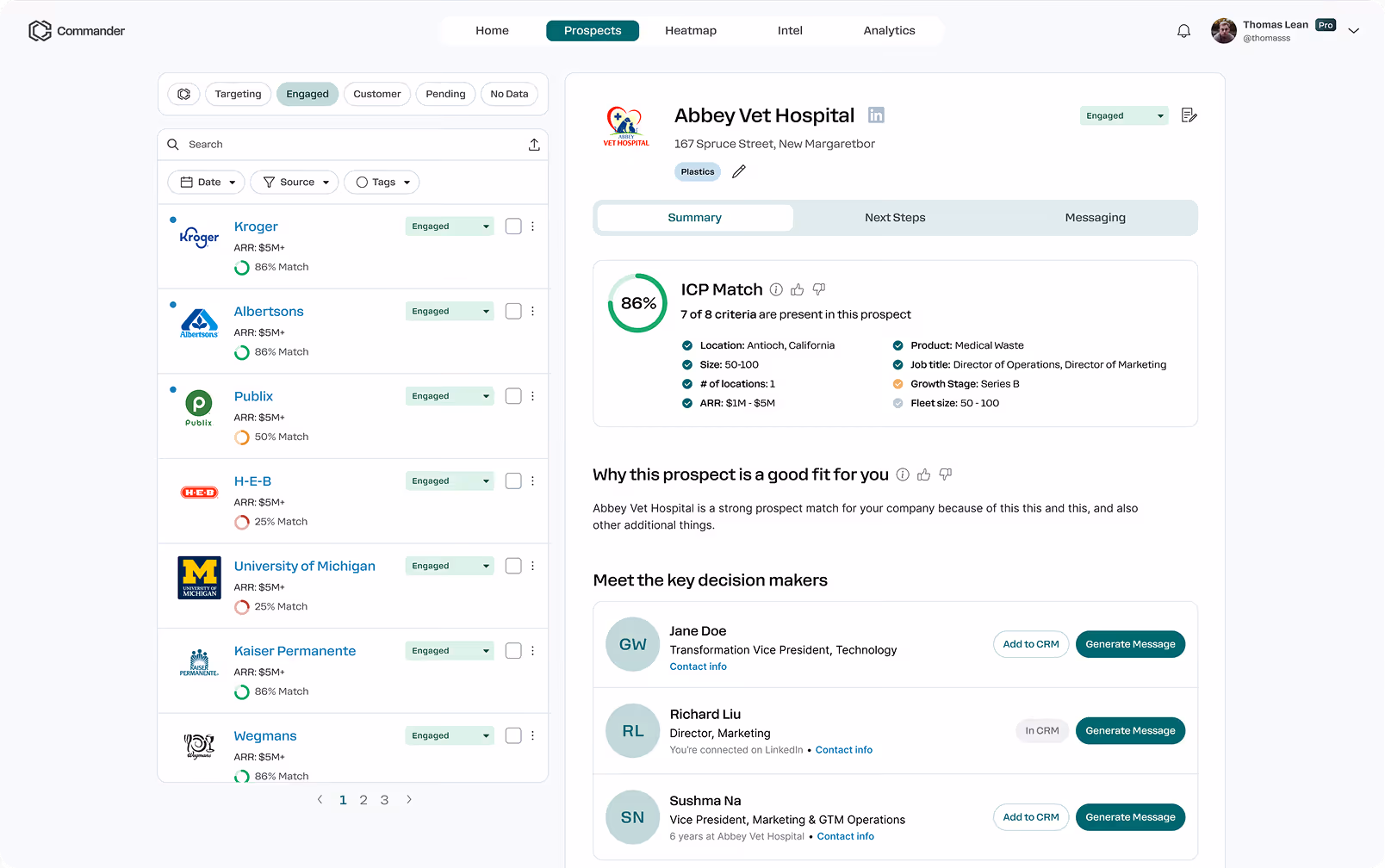1385x868 pixels.
Task: Click the notes icon next to Engaged status
Action: 1189,115
